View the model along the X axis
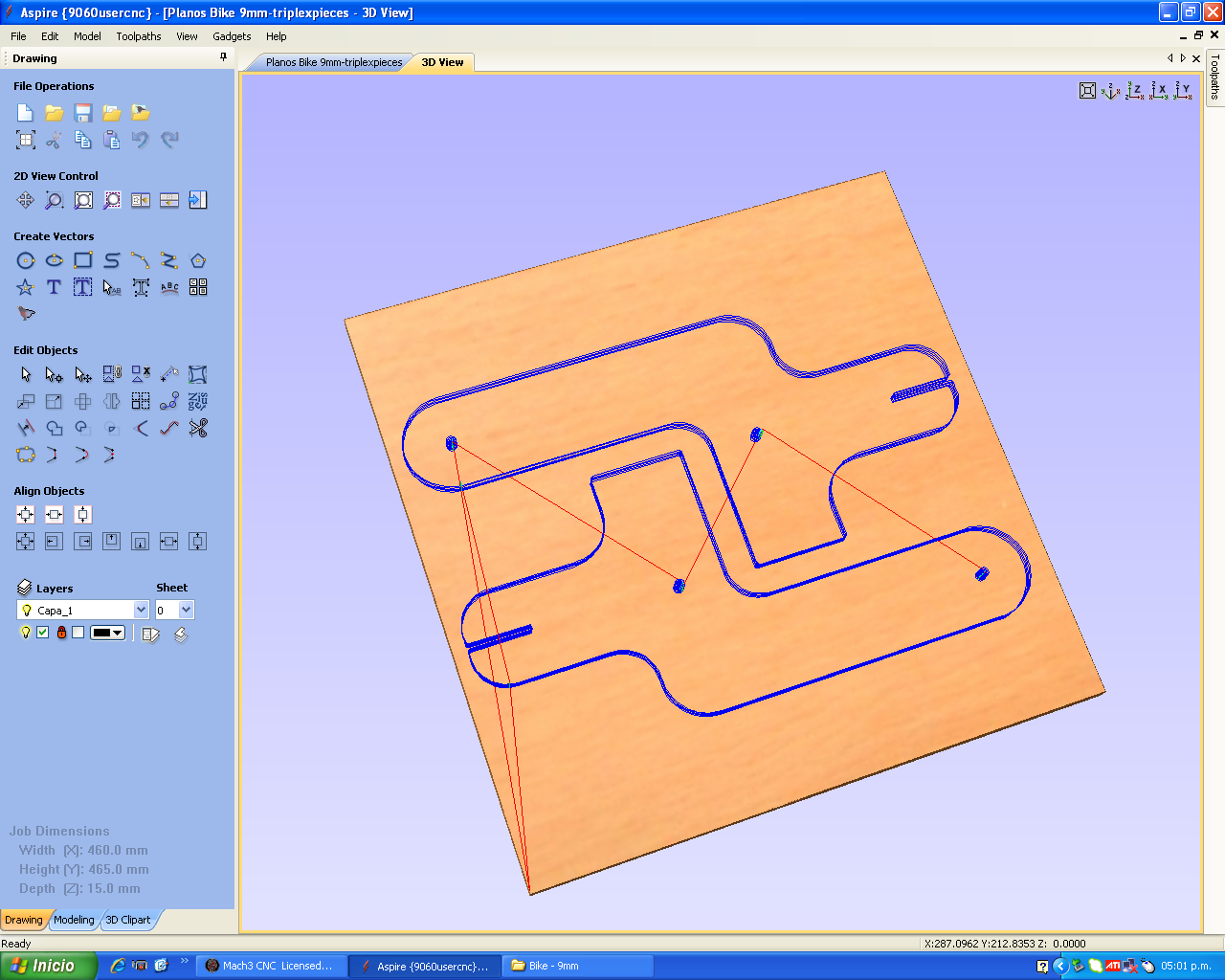The image size is (1225, 980). point(1159,91)
